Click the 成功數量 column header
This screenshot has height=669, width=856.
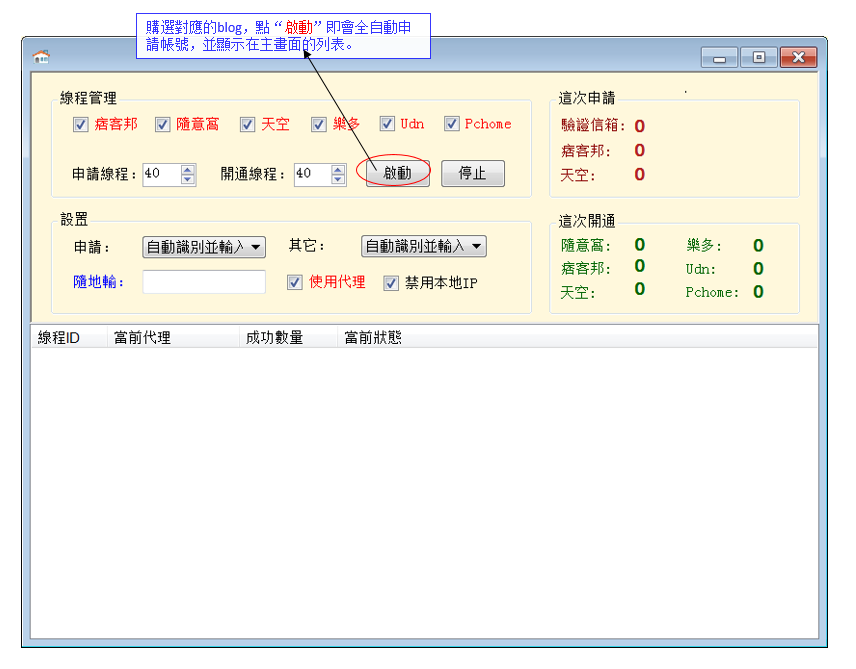274,338
